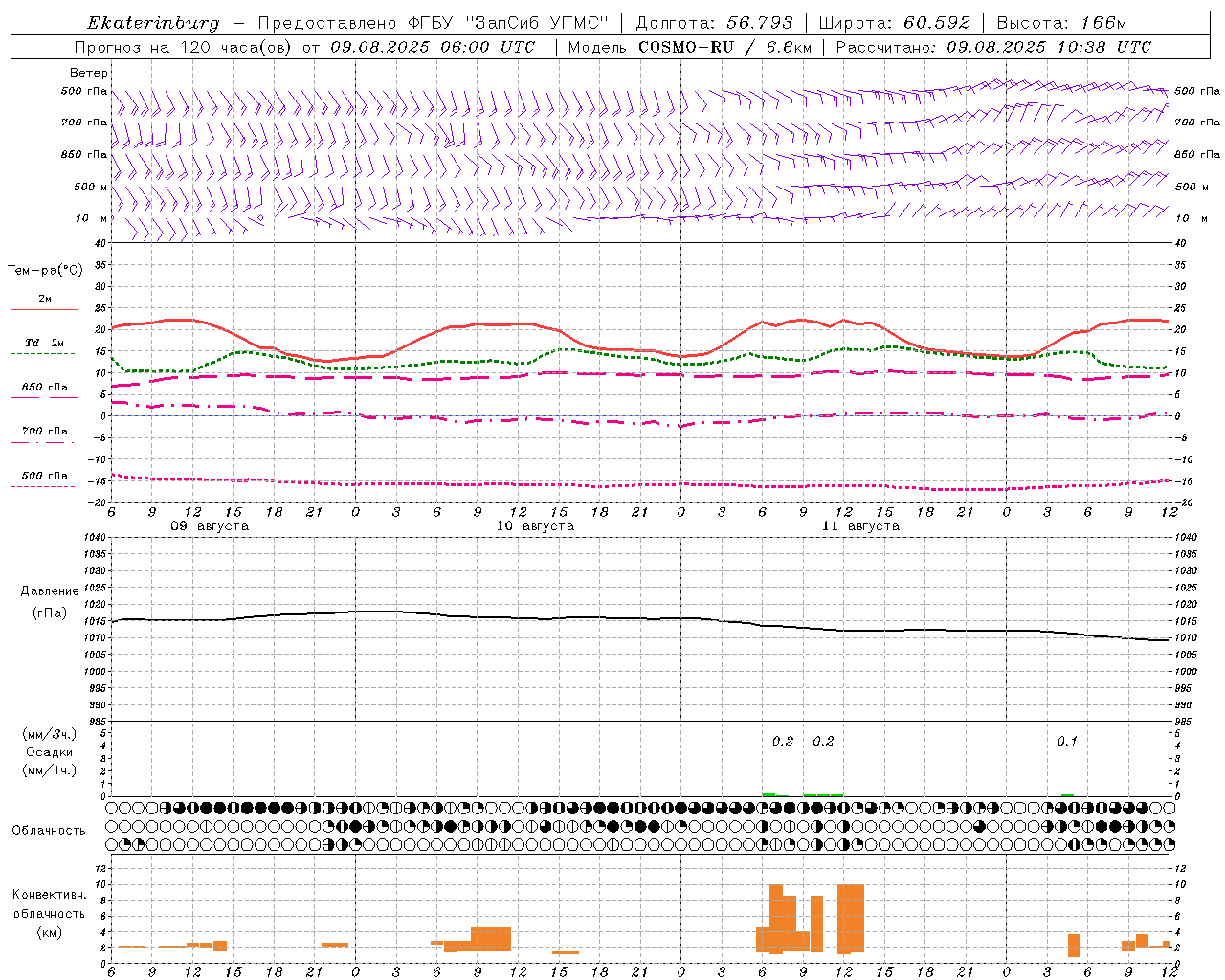This screenshot has height=980, width=1225.
Task: Click the (мм/1ч.) precipitation unit label
Action: pos(50,770)
